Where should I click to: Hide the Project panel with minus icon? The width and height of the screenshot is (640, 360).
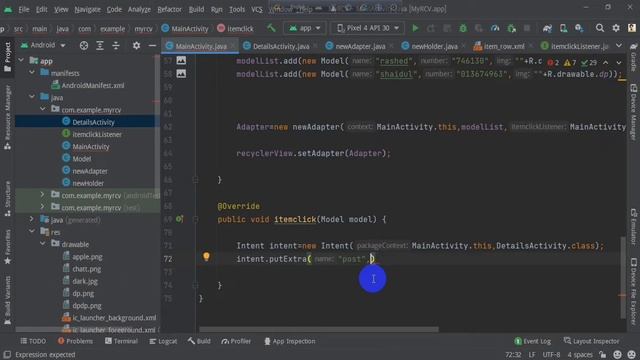tap(152, 46)
